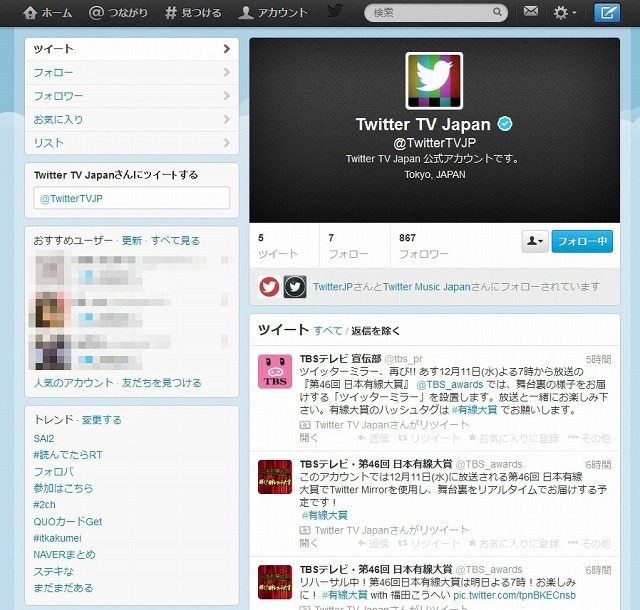Select お気に入り in the sidebar menu
Image resolution: width=640 pixels, height=610 pixels.
click(x=132, y=120)
